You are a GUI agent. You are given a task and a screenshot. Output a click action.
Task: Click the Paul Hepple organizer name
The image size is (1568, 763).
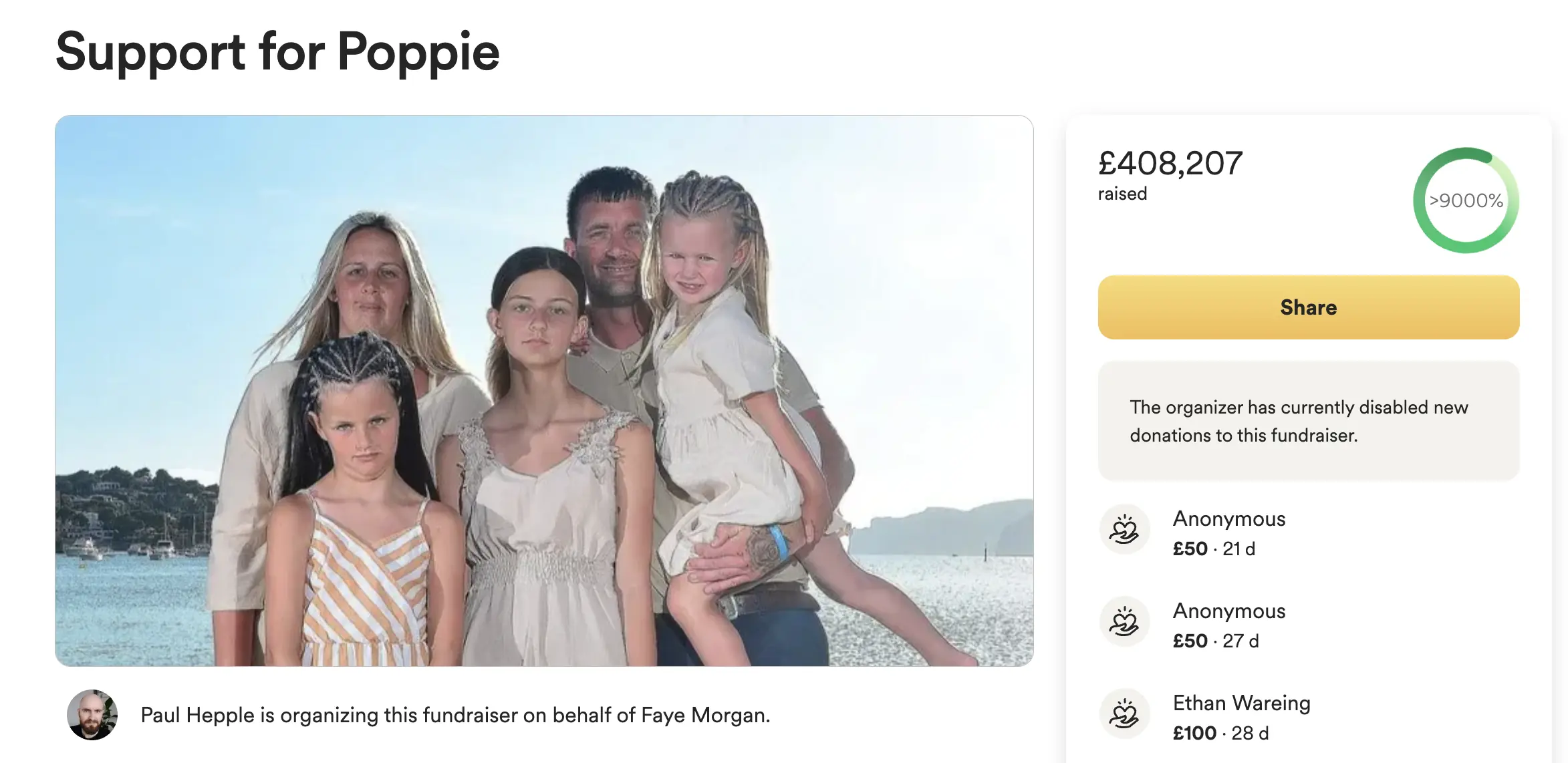[x=197, y=716]
